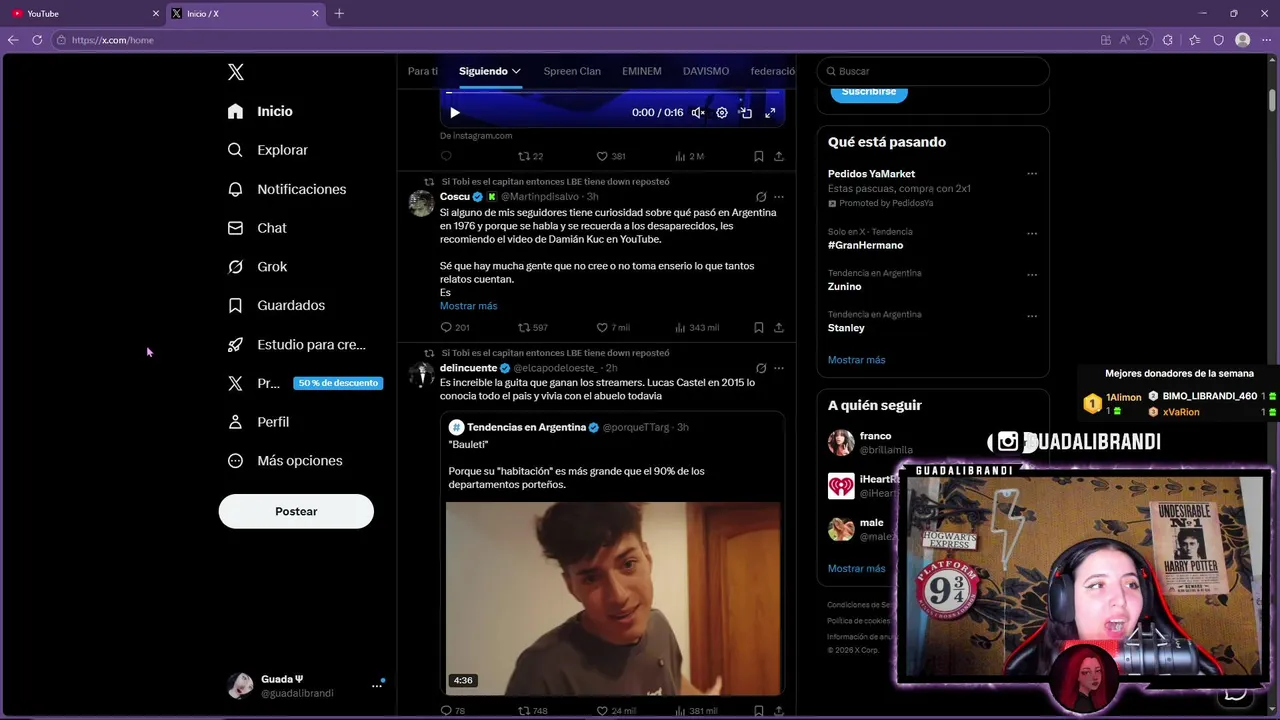The image size is (1280, 720).
Task: Click the Postear button
Action: click(296, 511)
